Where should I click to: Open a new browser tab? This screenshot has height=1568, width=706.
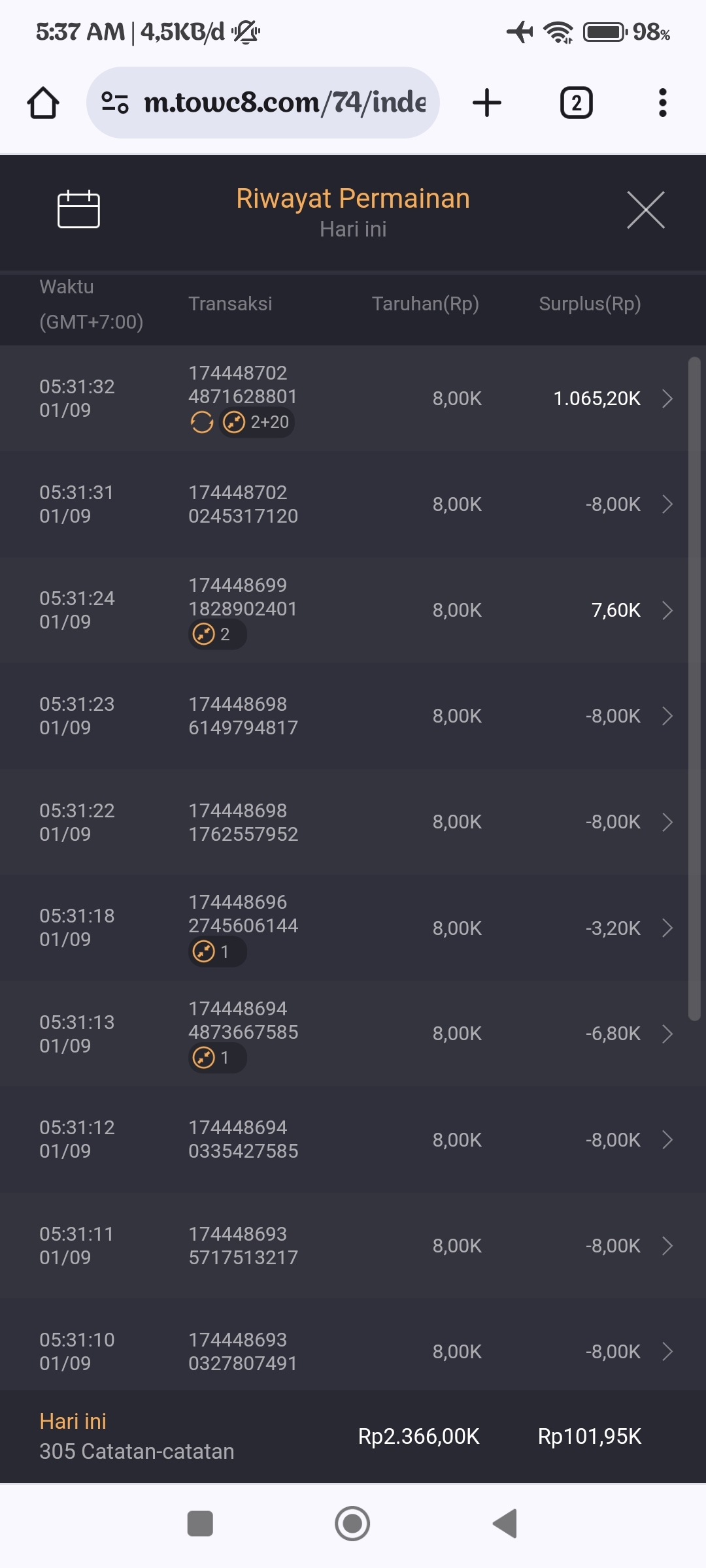point(487,103)
